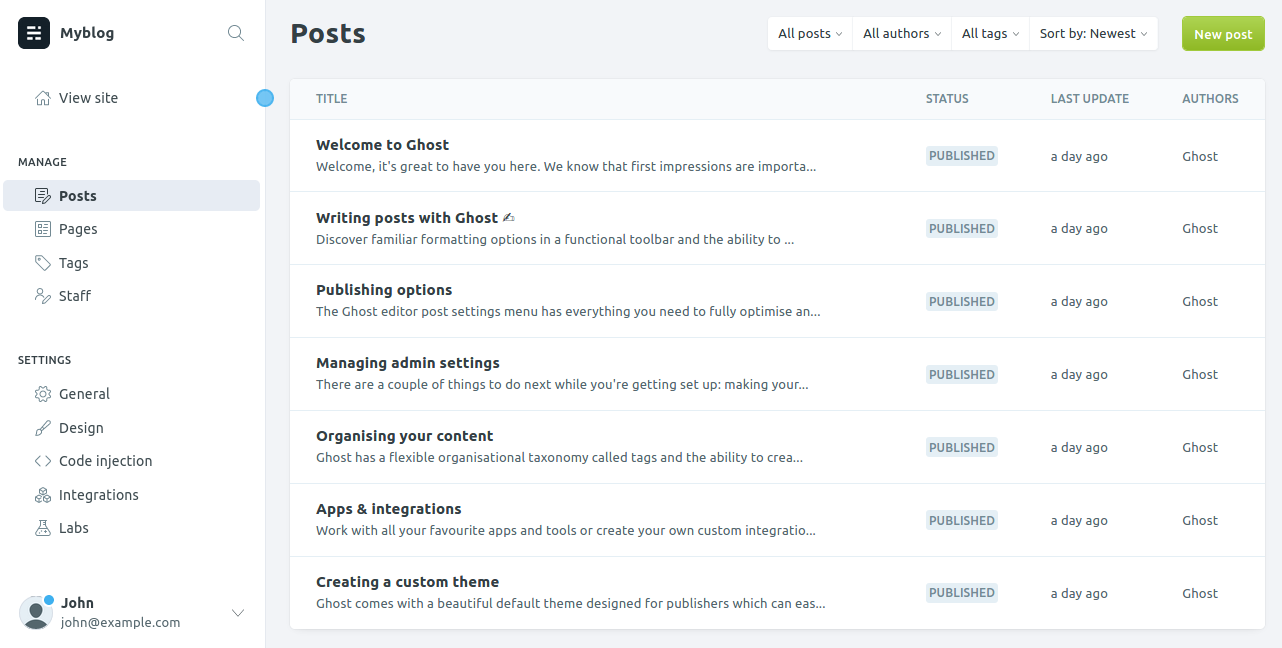
Task: Click the General settings gear icon
Action: point(43,394)
